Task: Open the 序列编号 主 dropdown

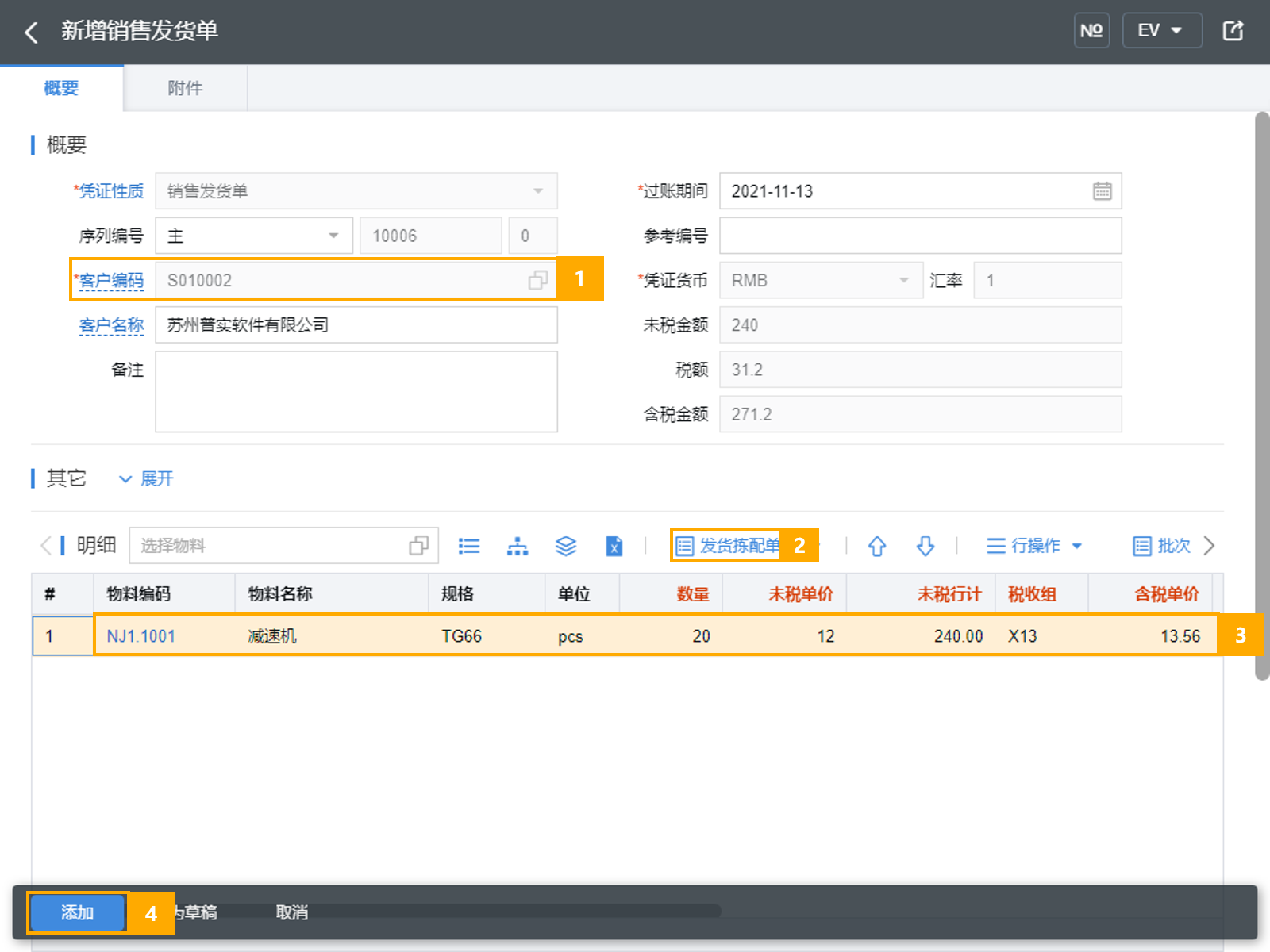Action: click(254, 236)
